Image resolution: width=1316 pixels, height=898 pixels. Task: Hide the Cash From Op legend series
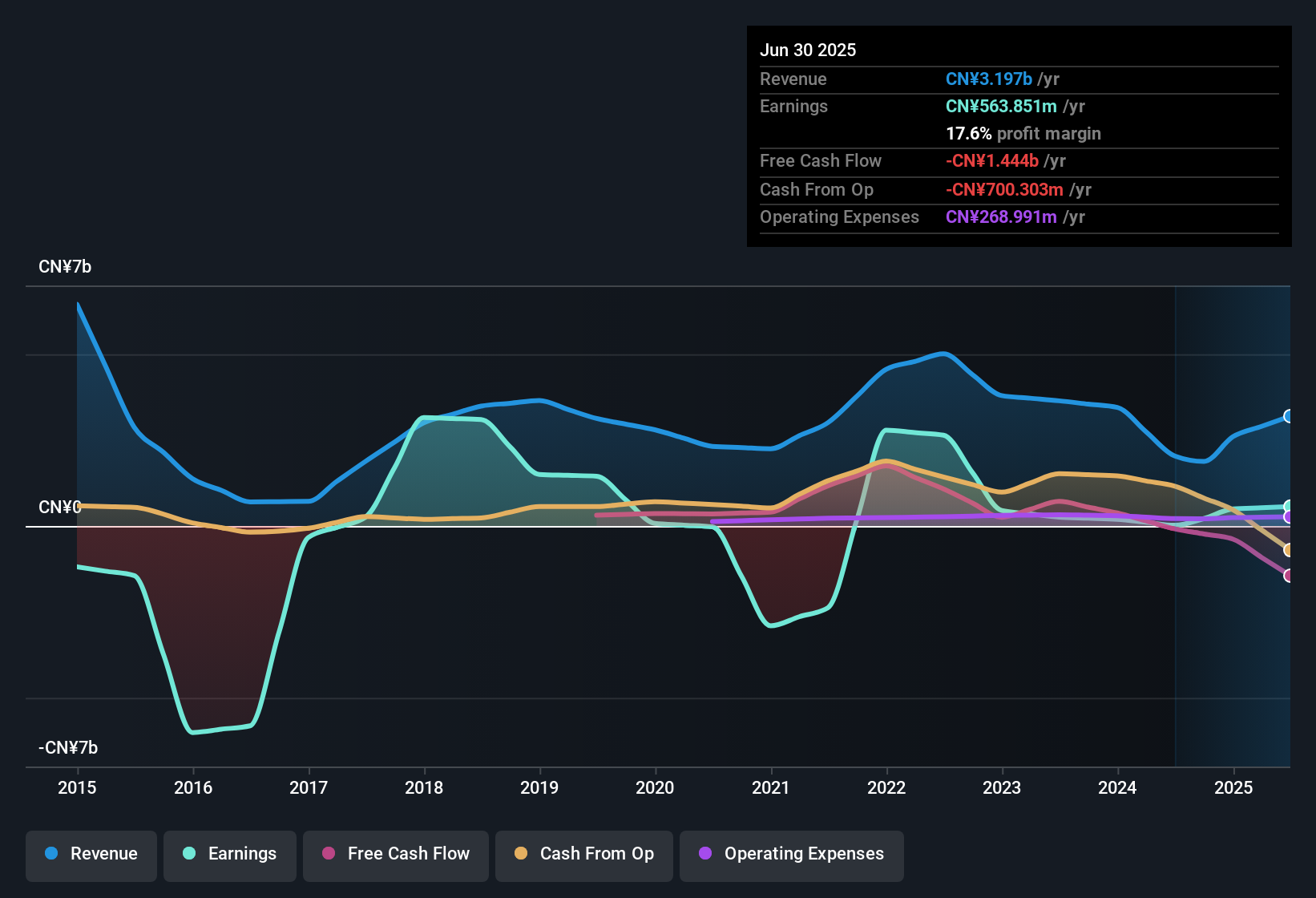coord(583,855)
